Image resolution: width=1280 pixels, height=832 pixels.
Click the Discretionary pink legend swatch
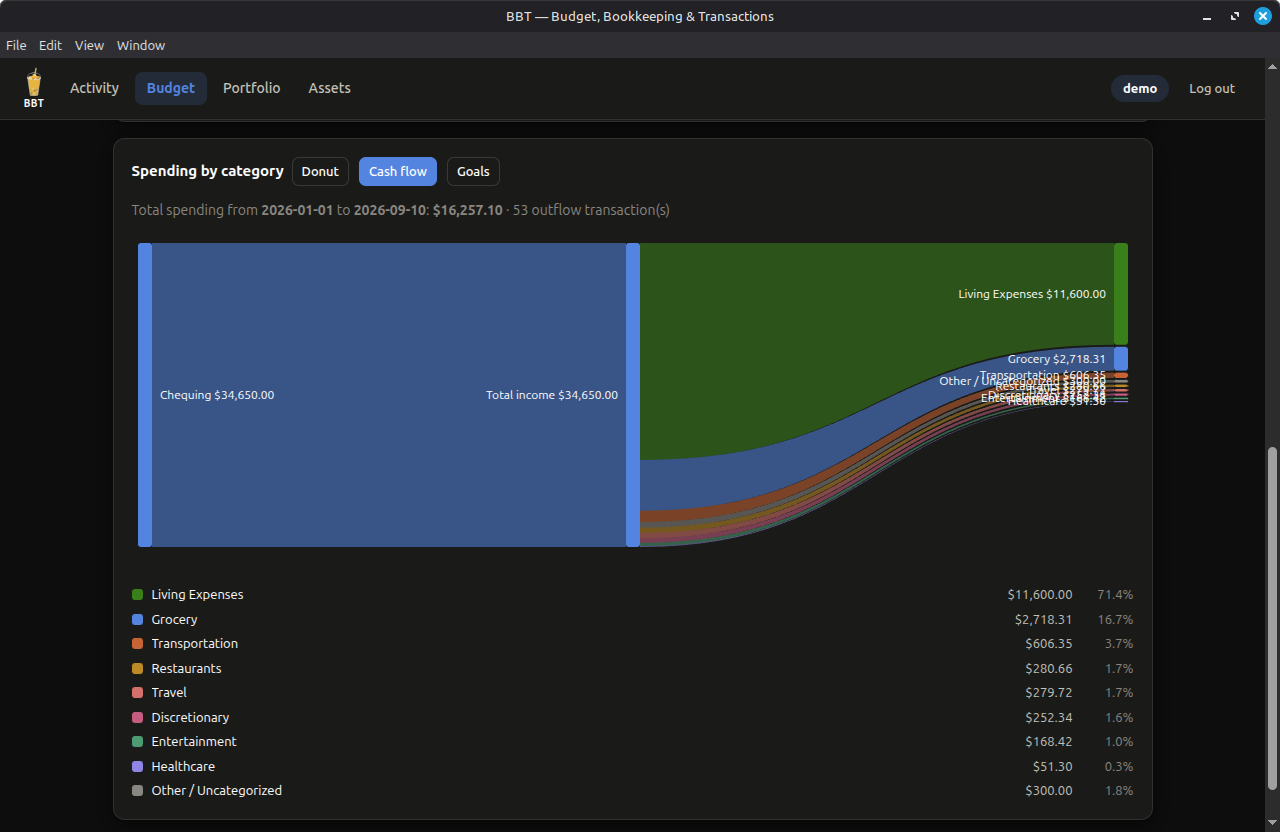(x=138, y=717)
